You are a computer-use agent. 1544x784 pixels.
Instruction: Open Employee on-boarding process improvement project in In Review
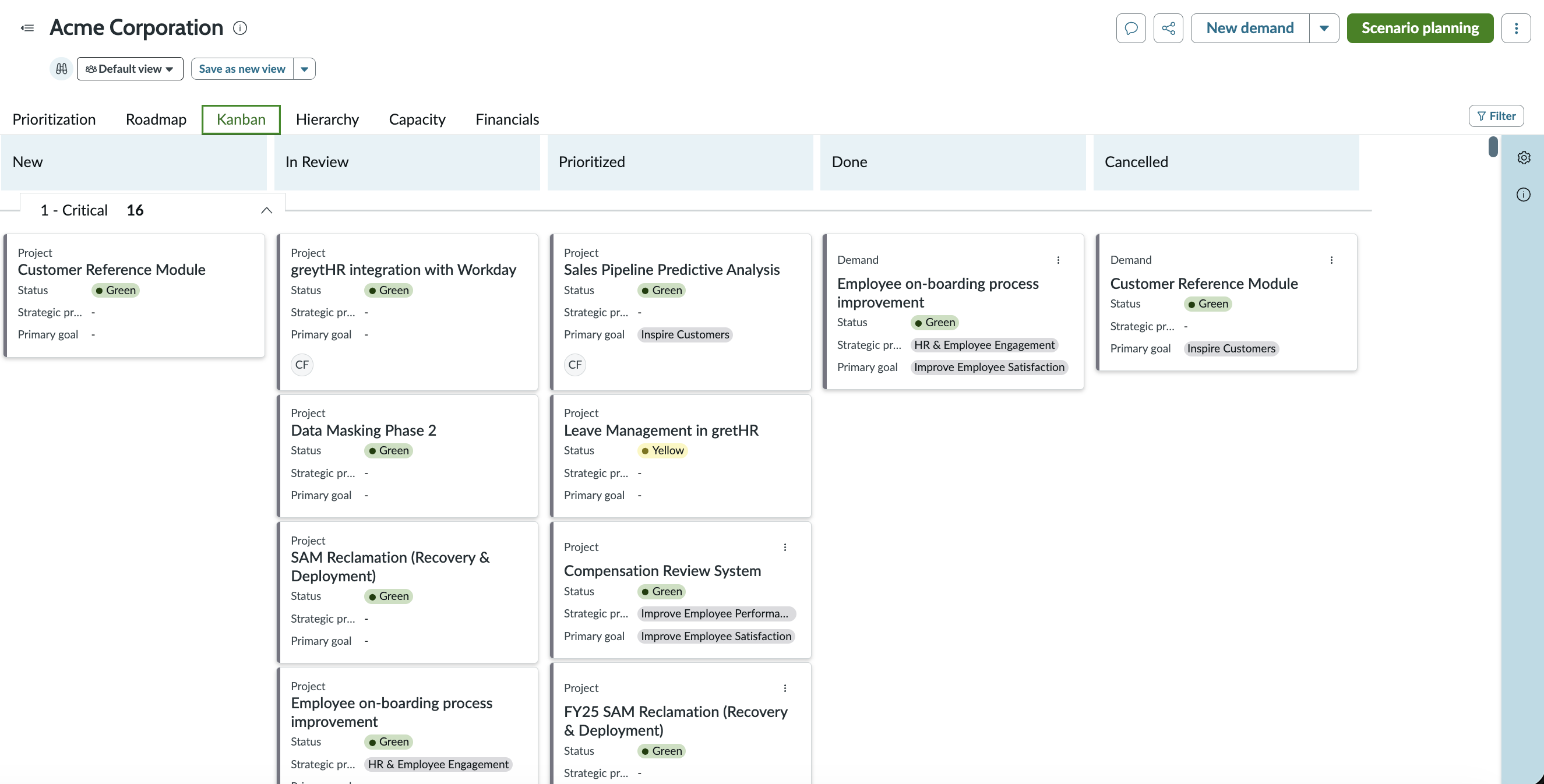(392, 713)
